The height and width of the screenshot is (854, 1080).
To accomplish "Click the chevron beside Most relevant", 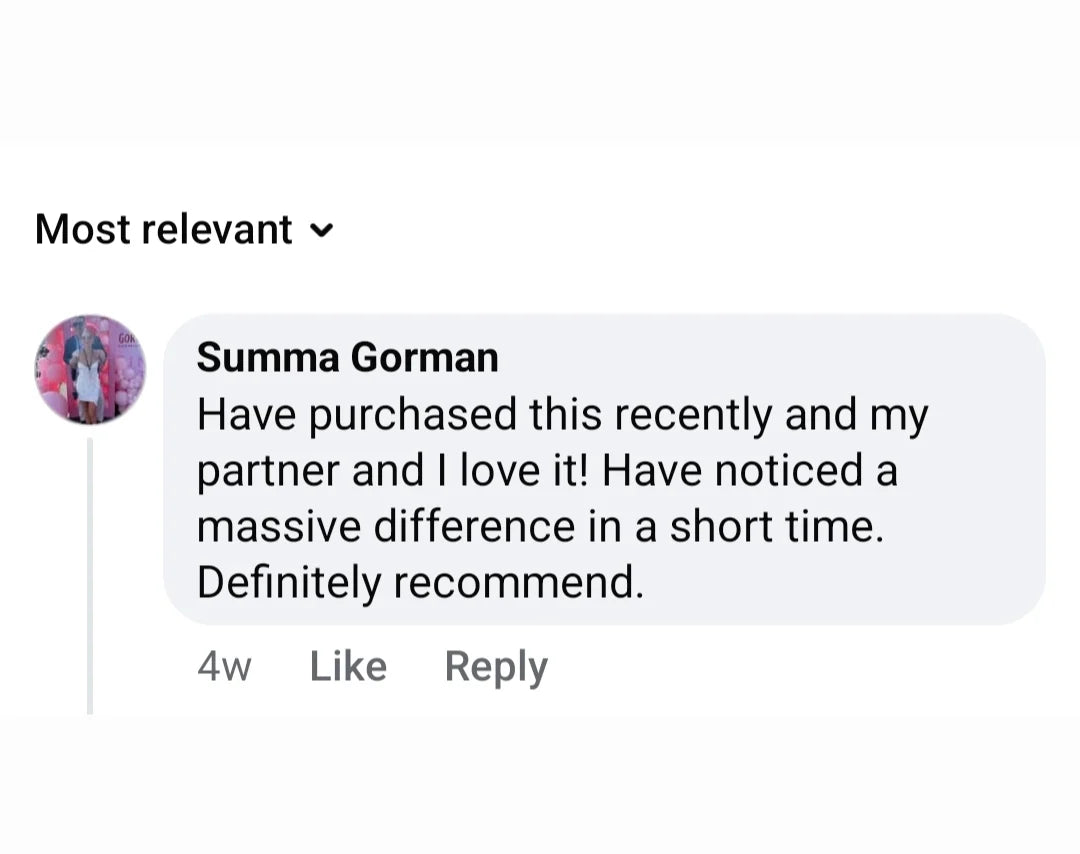I will point(321,230).
